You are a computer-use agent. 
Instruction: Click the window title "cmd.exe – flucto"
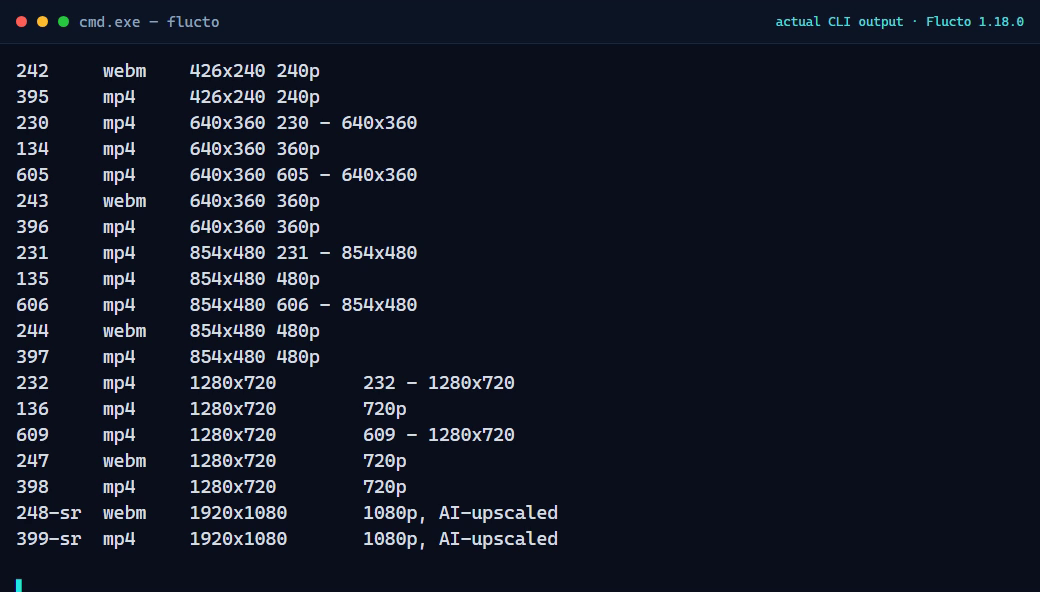coord(149,22)
